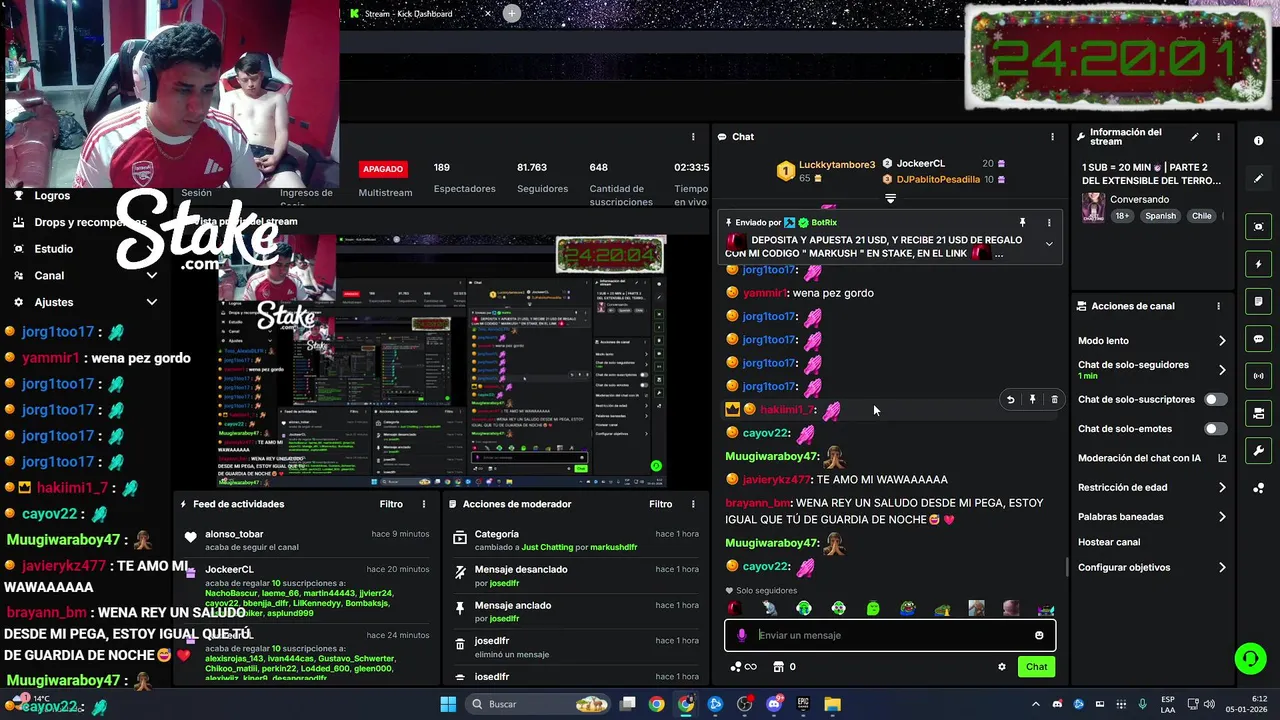Delete the hovered hakiimi1_7 chat message
This screenshot has width=1280, height=720.
tap(1054, 400)
